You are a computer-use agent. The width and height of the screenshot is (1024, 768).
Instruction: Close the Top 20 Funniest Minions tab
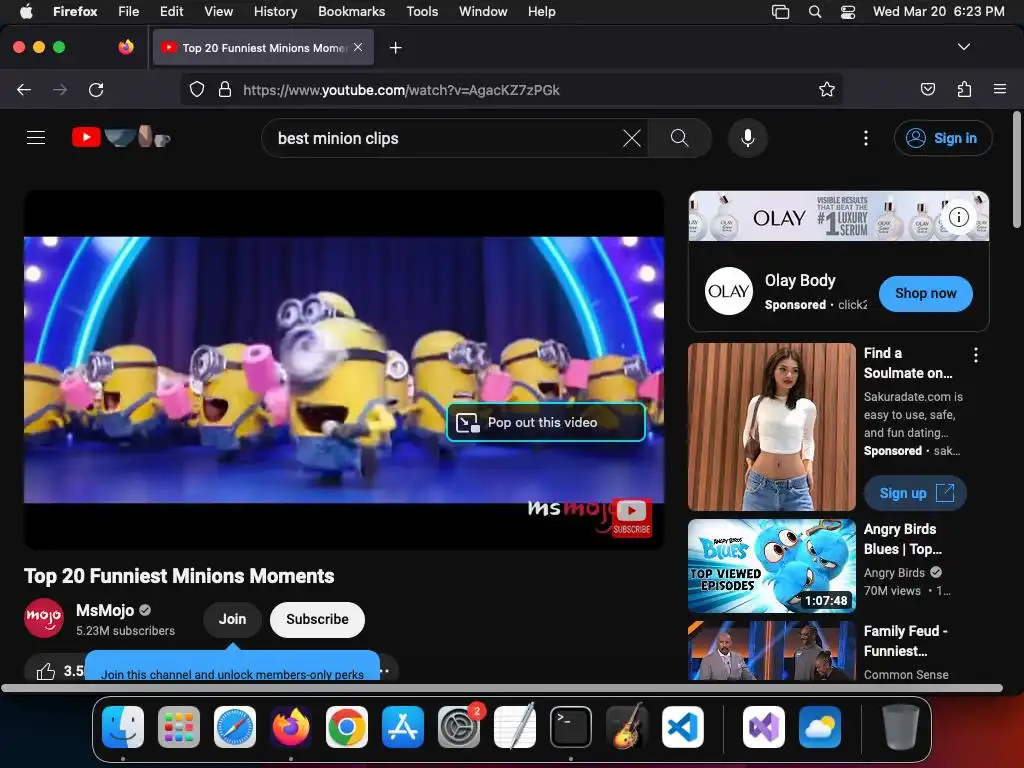[358, 47]
